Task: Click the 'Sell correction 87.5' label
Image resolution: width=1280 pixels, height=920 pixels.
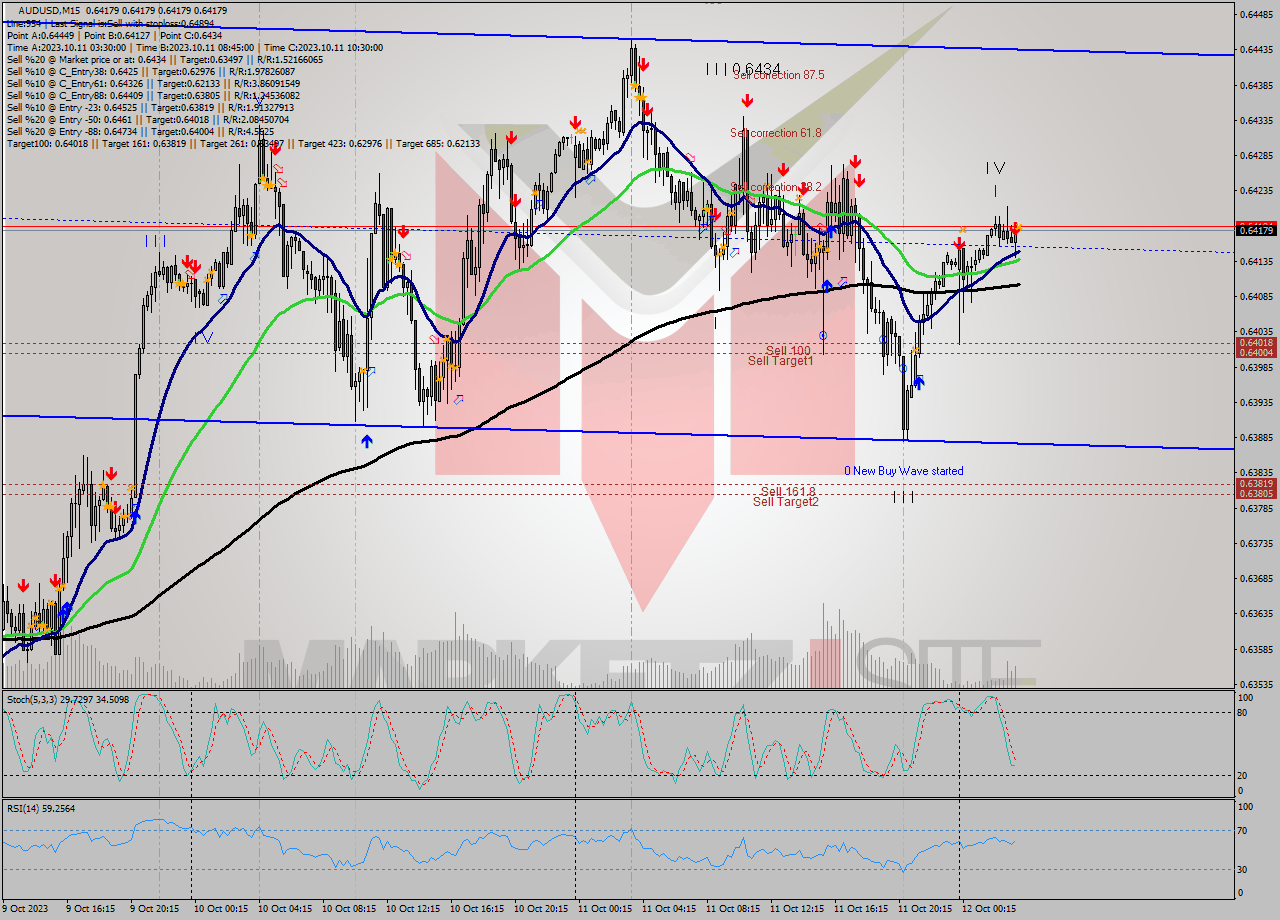Action: (x=780, y=75)
